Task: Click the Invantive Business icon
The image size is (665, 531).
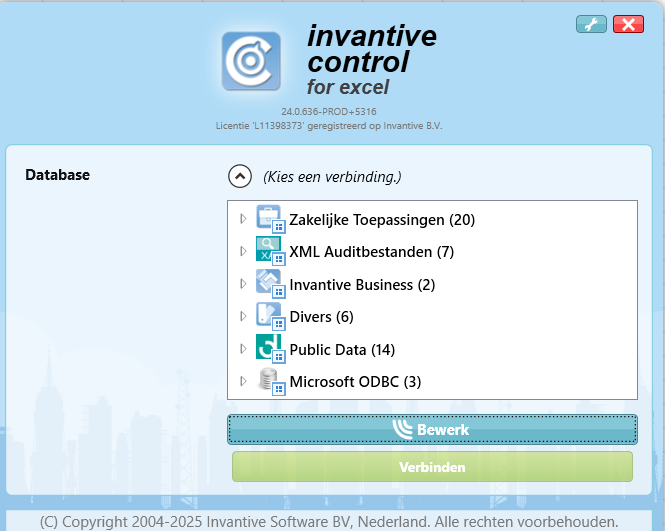Action: point(270,284)
